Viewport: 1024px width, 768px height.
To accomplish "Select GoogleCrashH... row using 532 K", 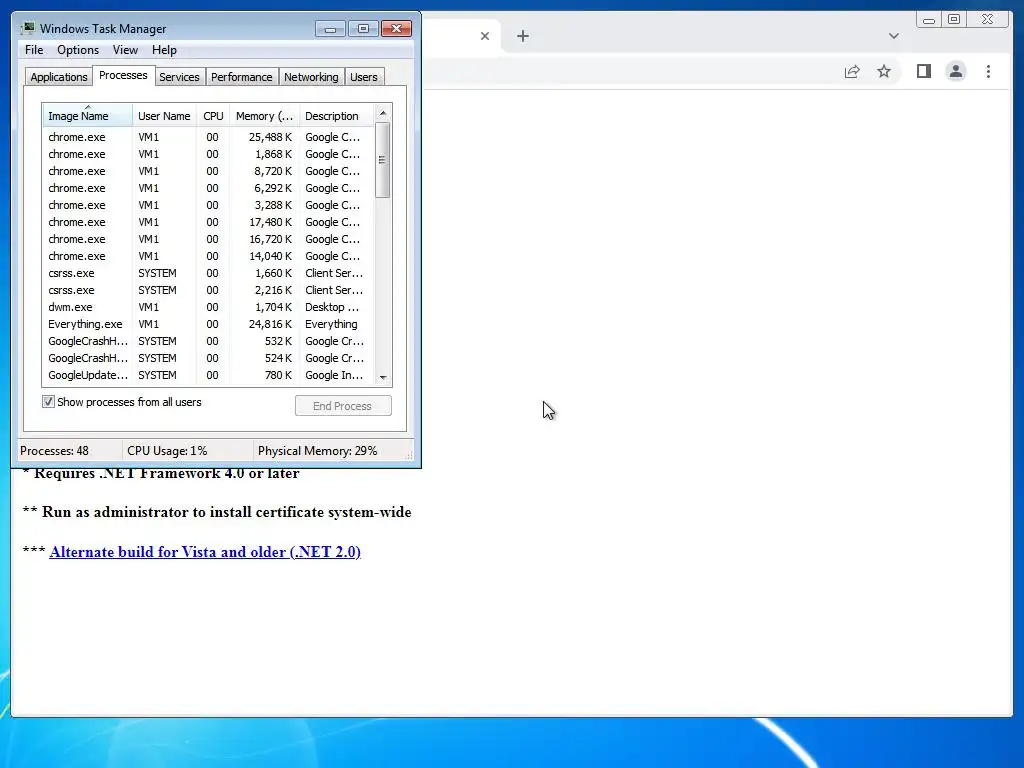I will (209, 341).
